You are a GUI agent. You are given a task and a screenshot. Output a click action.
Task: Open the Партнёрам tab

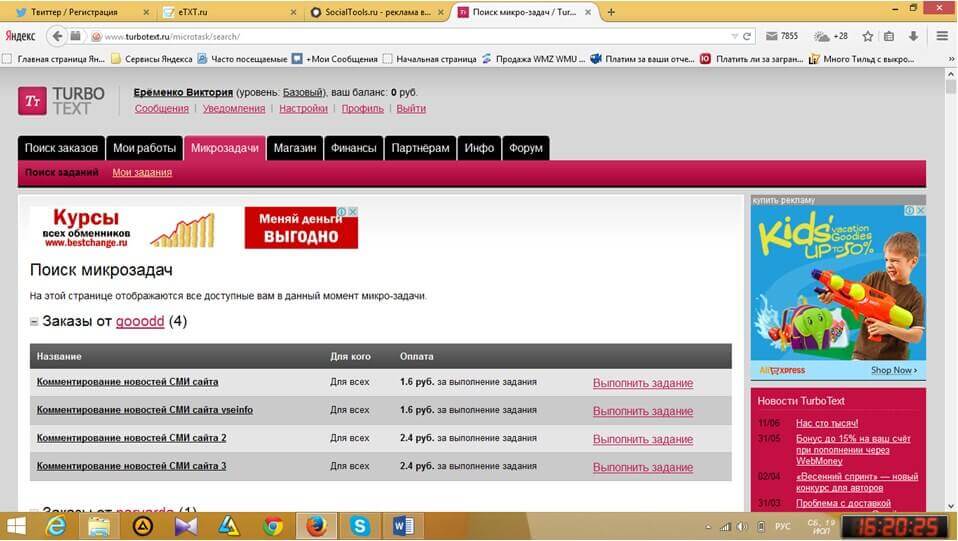pos(420,148)
